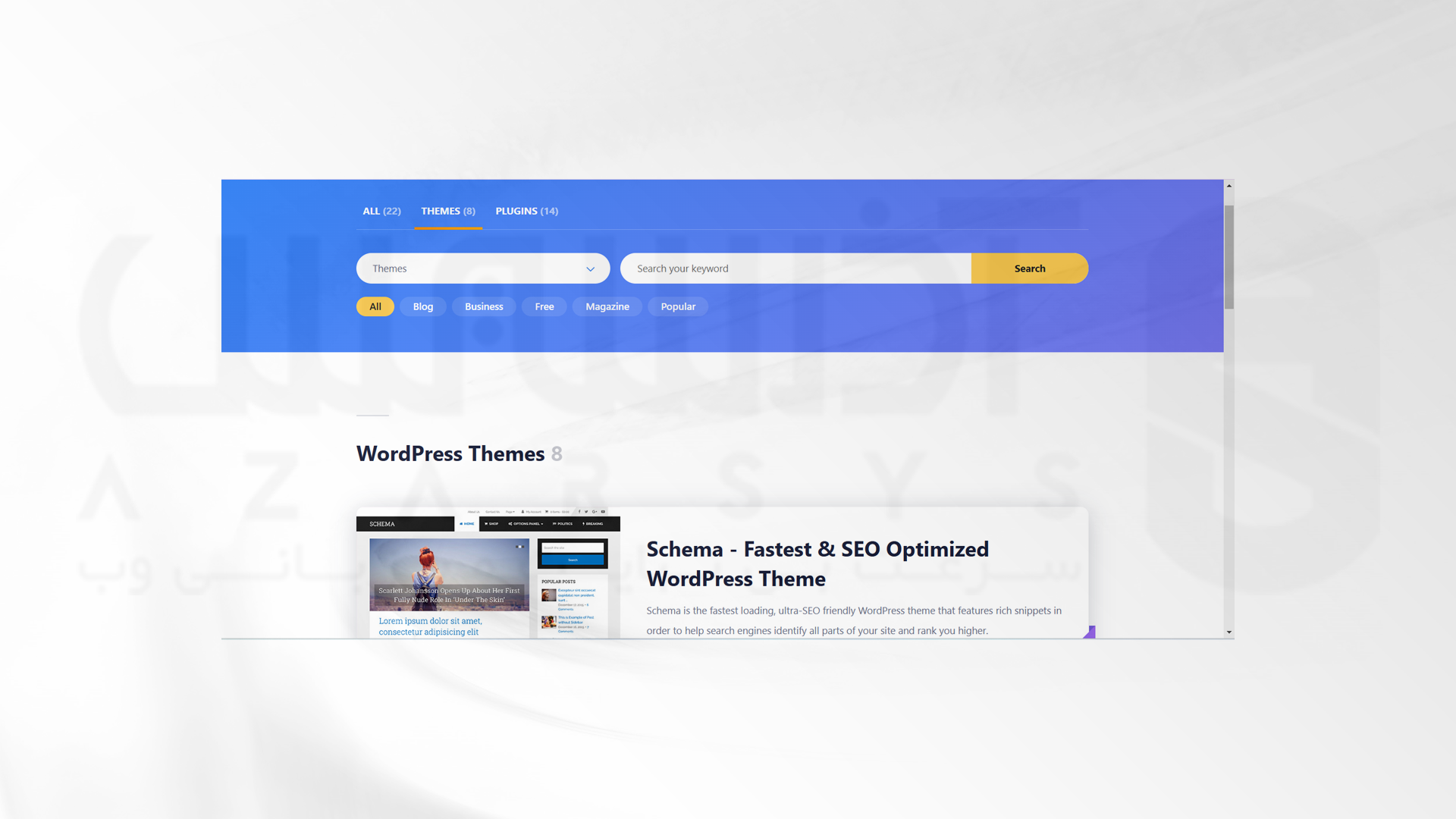Screen dimensions: 1456x819
Task: Expand the search keyword input field
Action: [x=796, y=268]
